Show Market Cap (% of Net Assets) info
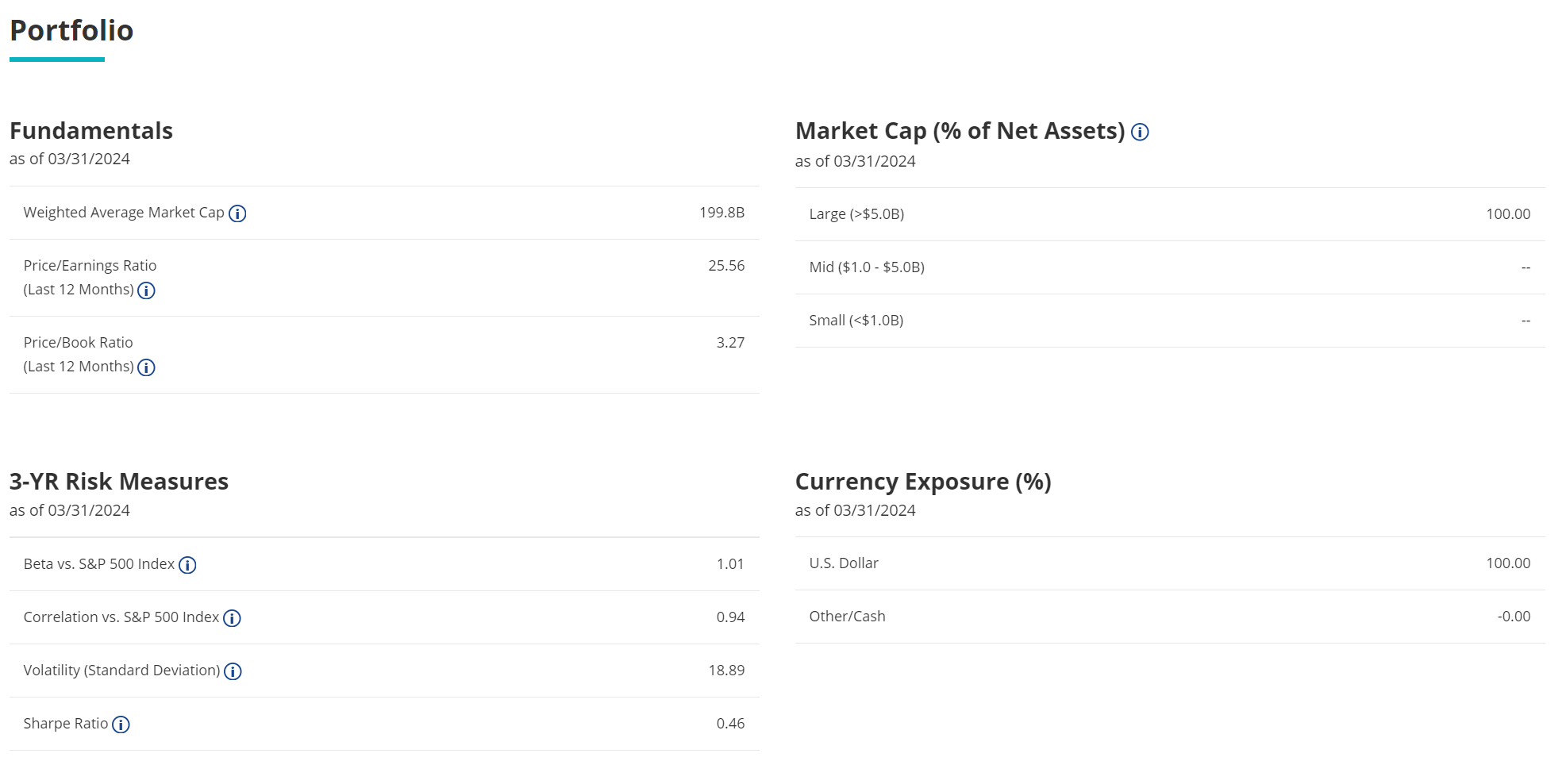Image resolution: width=1566 pixels, height=784 pixels. [x=1141, y=133]
